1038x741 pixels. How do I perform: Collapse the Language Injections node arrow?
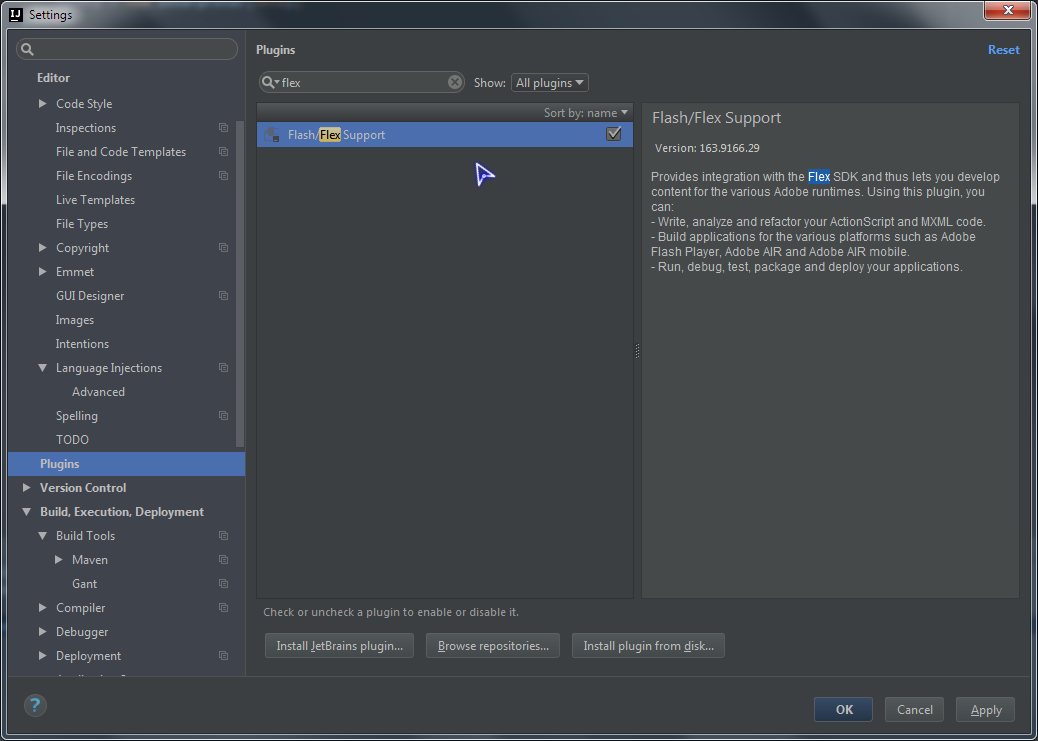[x=42, y=368]
